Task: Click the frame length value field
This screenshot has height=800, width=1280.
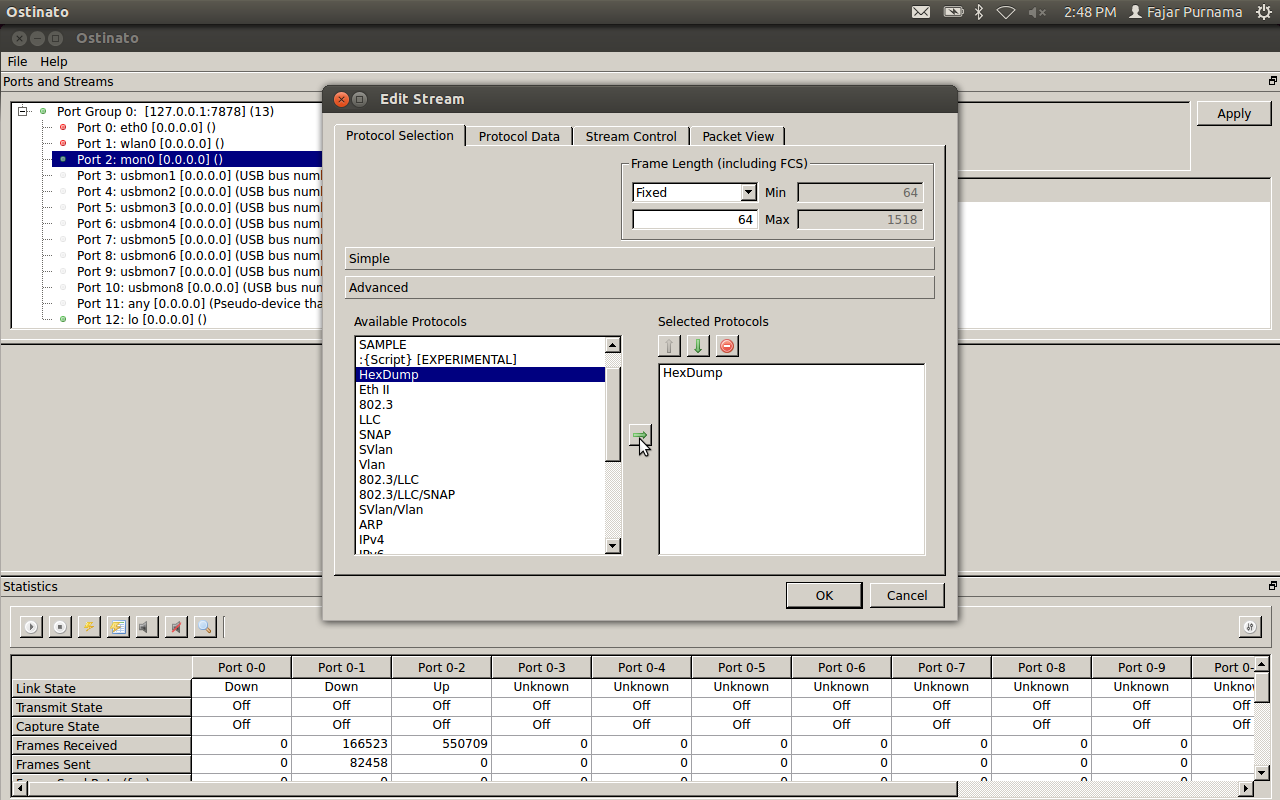Action: 695,219
